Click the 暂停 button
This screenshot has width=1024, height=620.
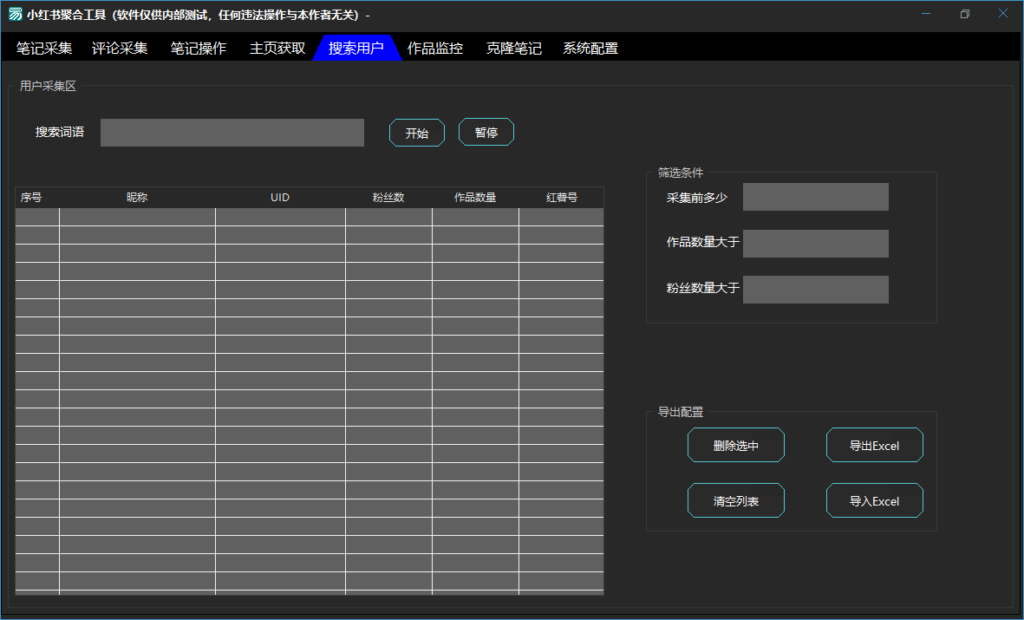coord(486,132)
